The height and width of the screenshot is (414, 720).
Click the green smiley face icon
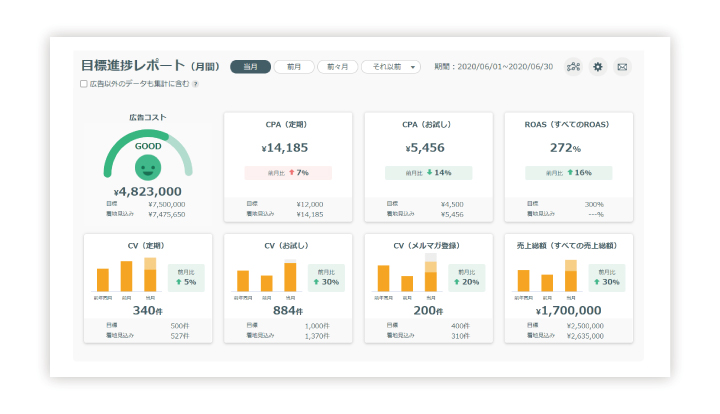click(x=148, y=166)
